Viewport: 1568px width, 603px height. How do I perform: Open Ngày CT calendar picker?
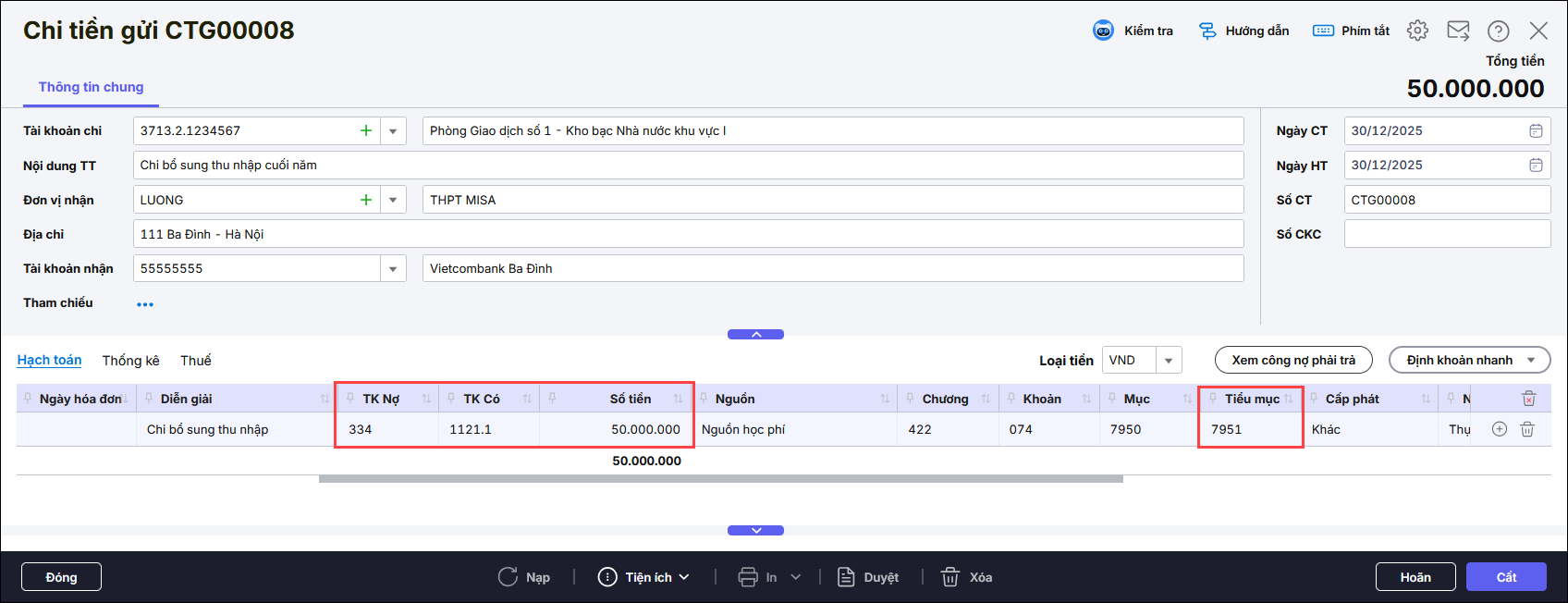coord(1536,130)
